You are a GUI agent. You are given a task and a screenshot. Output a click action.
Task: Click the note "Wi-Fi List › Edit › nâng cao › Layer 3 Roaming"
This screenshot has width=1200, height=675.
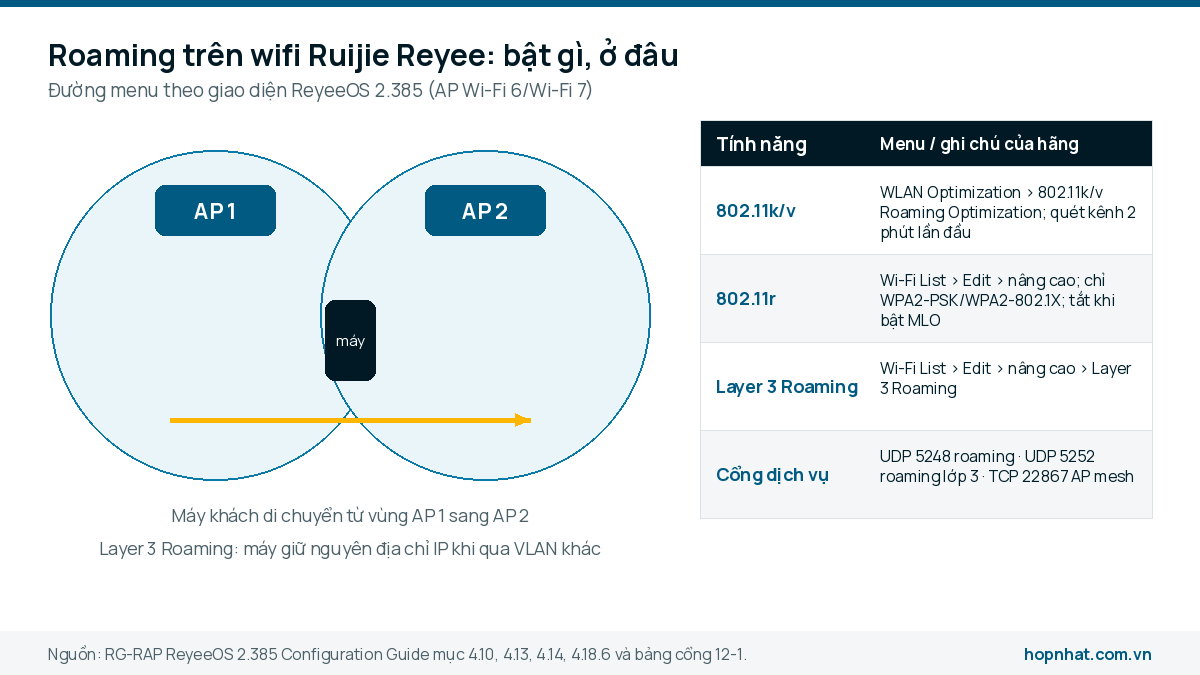pos(1006,378)
